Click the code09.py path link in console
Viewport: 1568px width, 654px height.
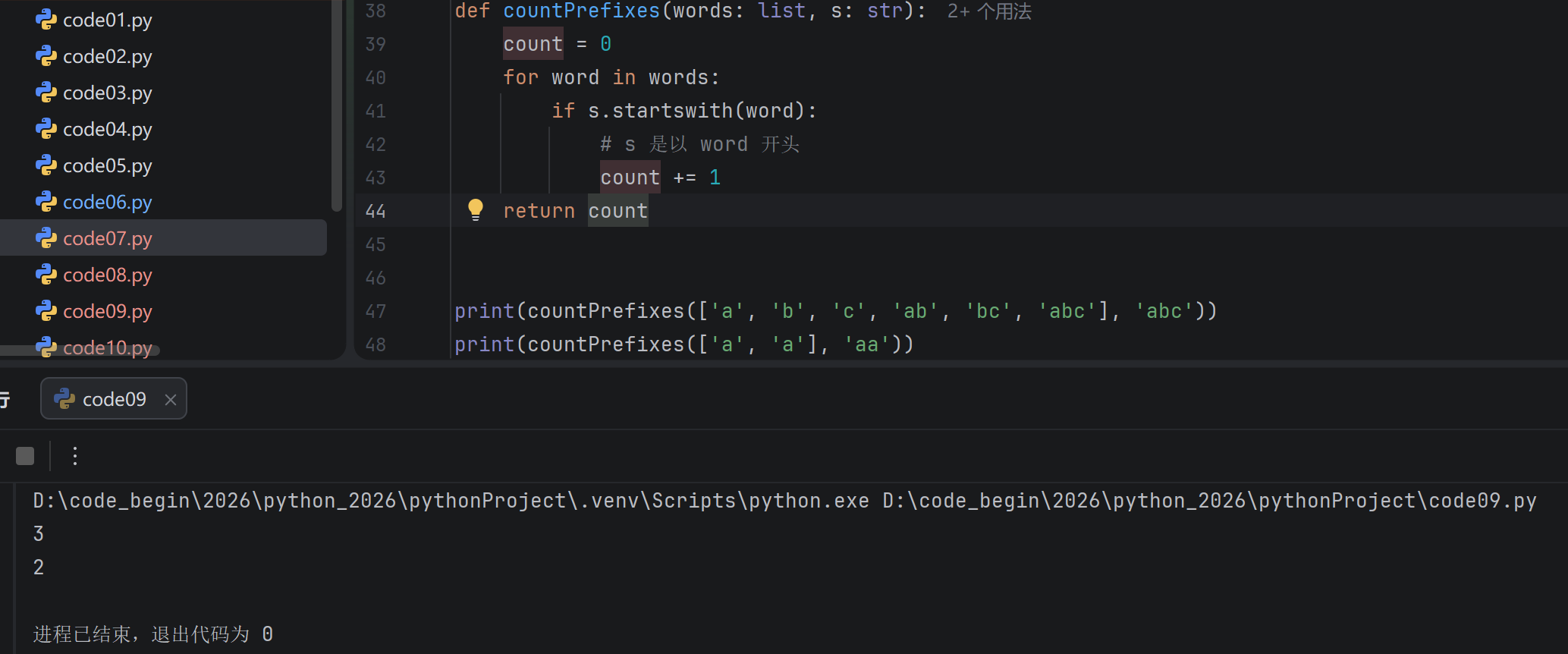pos(1209,501)
